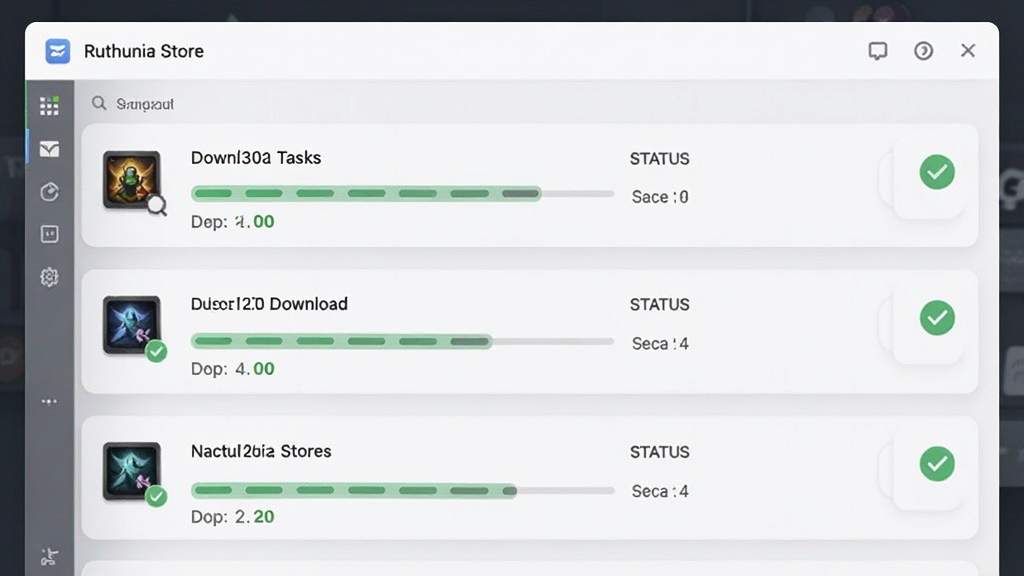Click the 'Dop: 2.20' value

point(232,517)
